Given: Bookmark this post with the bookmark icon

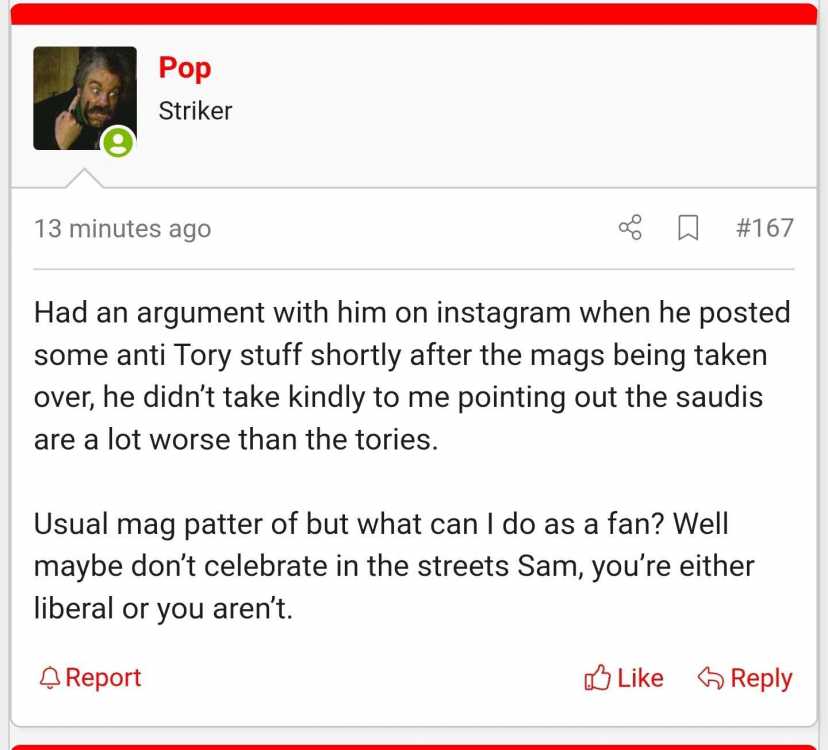Looking at the screenshot, I should pyautogui.click(x=688, y=228).
